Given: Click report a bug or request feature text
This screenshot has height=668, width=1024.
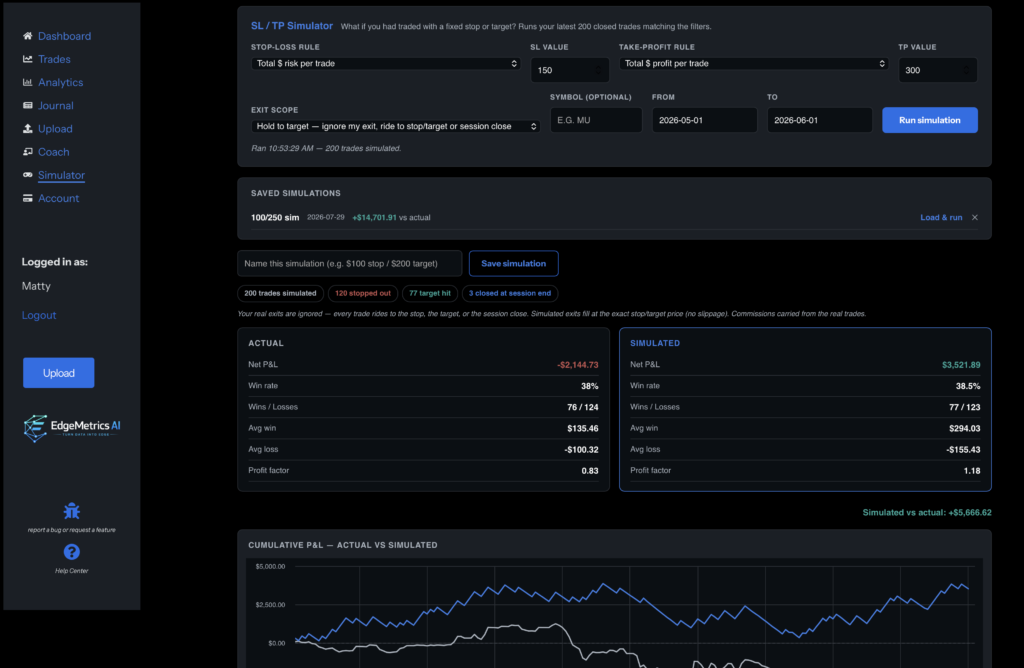Looking at the screenshot, I should point(72,530).
